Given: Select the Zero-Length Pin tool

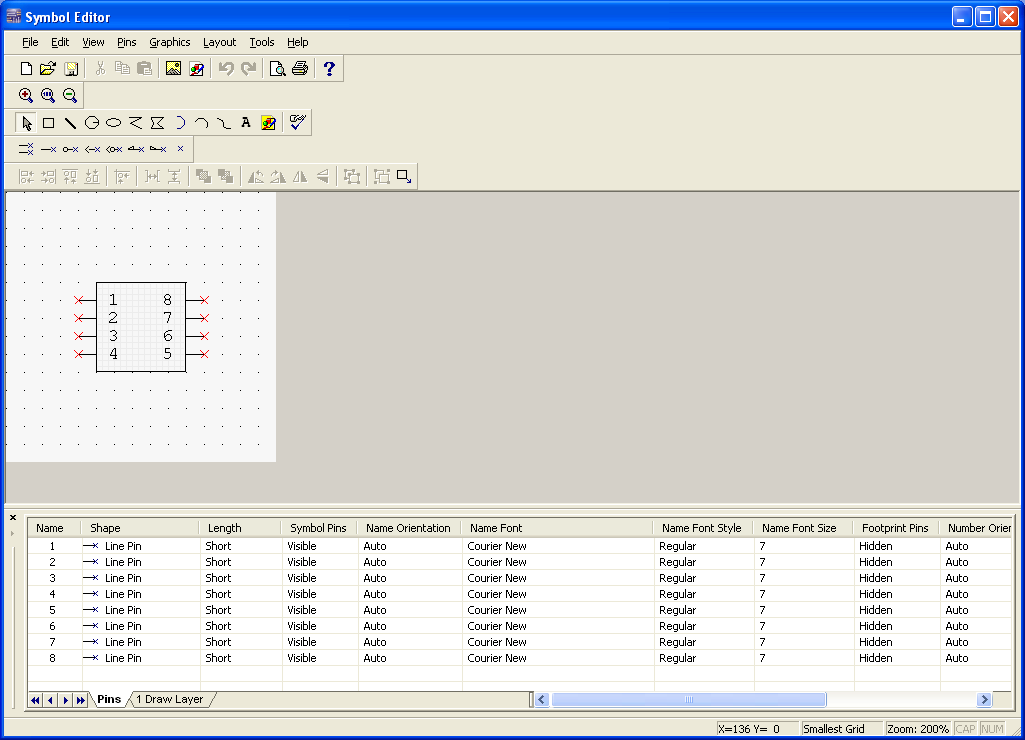Looking at the screenshot, I should point(180,150).
